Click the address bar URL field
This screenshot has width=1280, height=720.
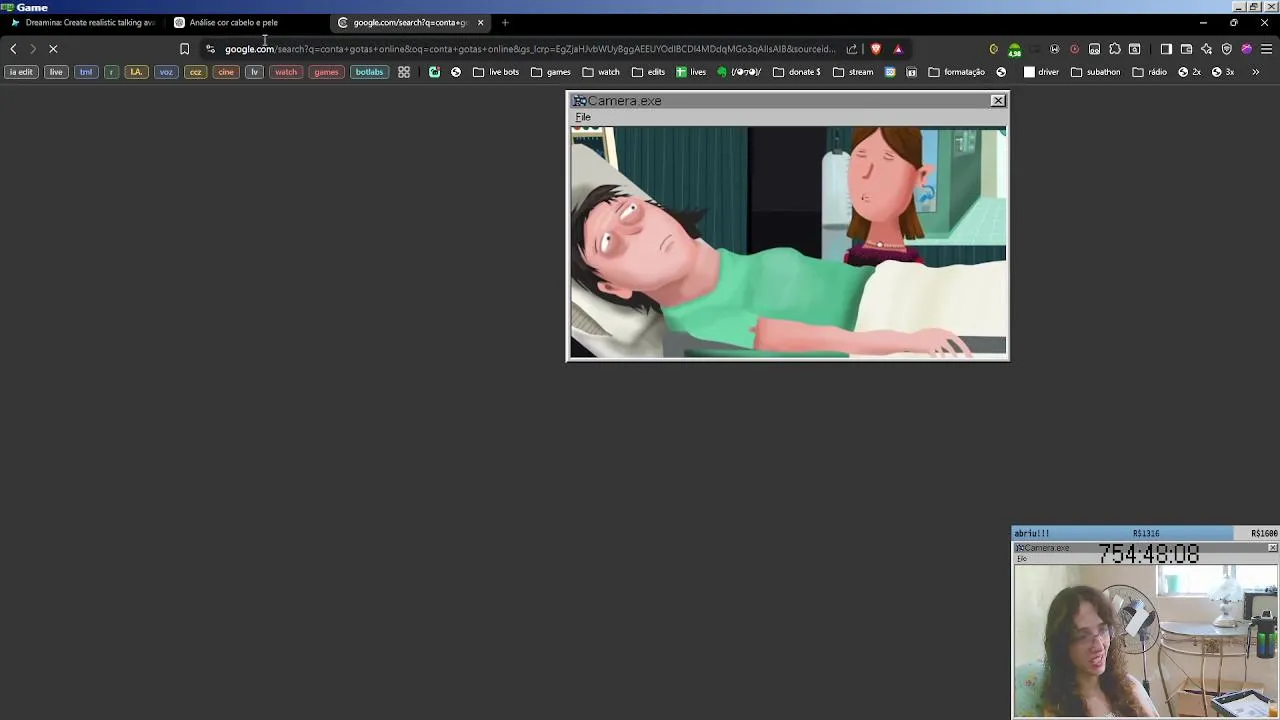pos(529,49)
